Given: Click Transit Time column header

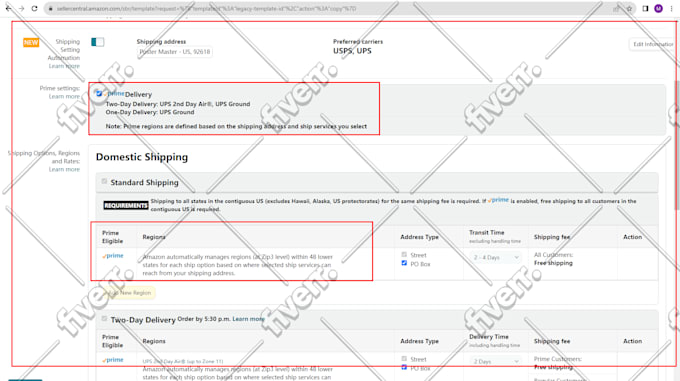Looking at the screenshot, I should point(487,233).
